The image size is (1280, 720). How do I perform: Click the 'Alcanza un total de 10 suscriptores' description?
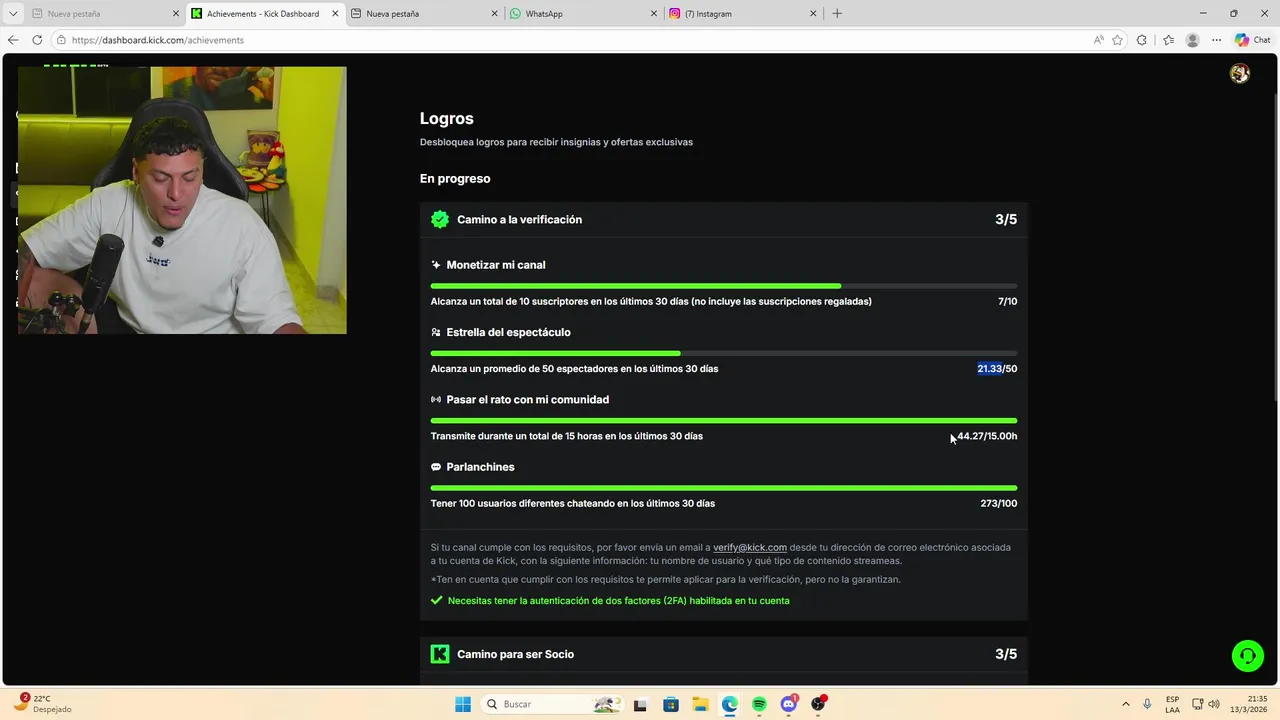click(651, 301)
